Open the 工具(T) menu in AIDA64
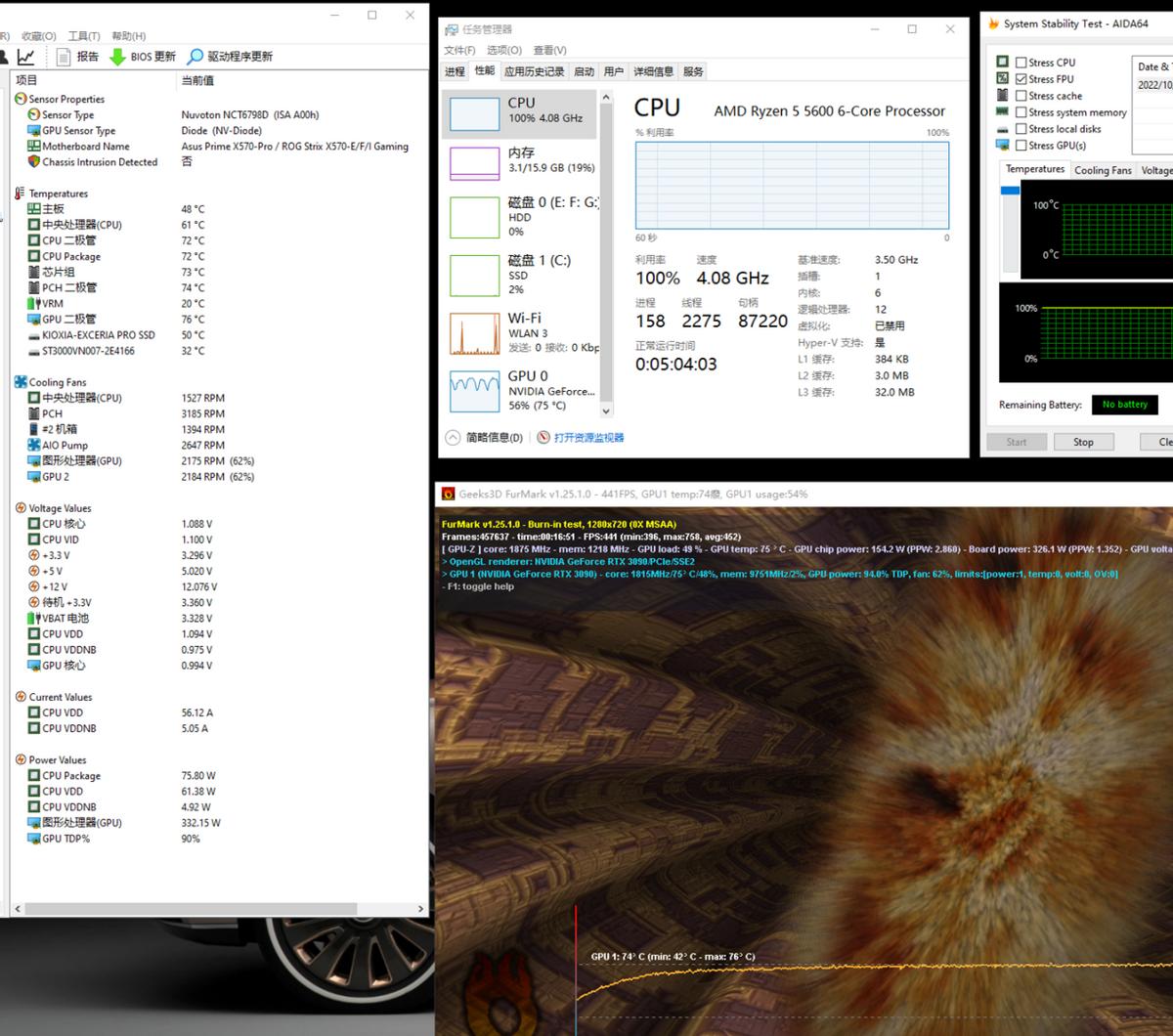 click(84, 36)
